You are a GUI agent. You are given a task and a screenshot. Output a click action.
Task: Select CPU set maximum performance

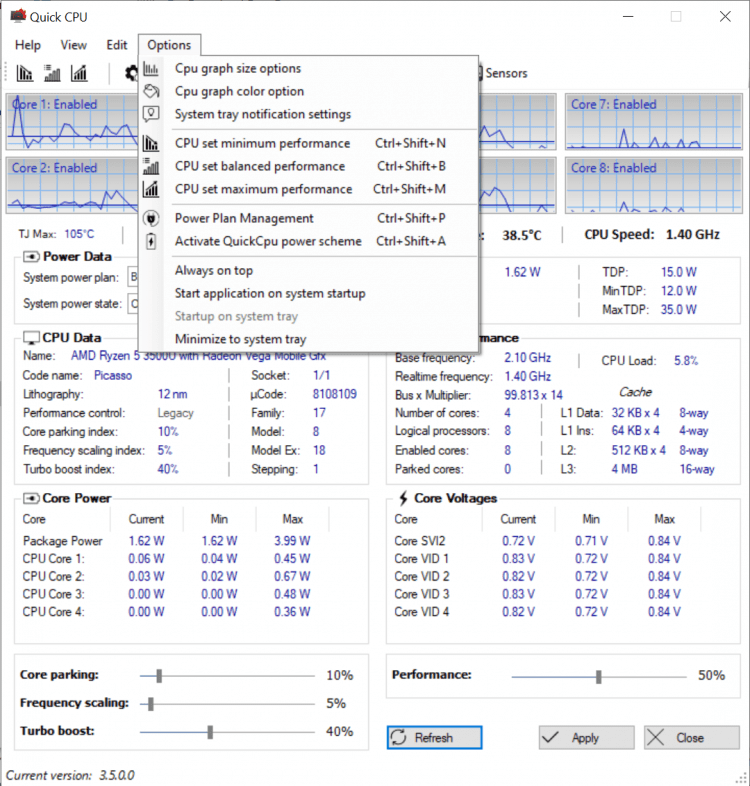pyautogui.click(x=263, y=189)
